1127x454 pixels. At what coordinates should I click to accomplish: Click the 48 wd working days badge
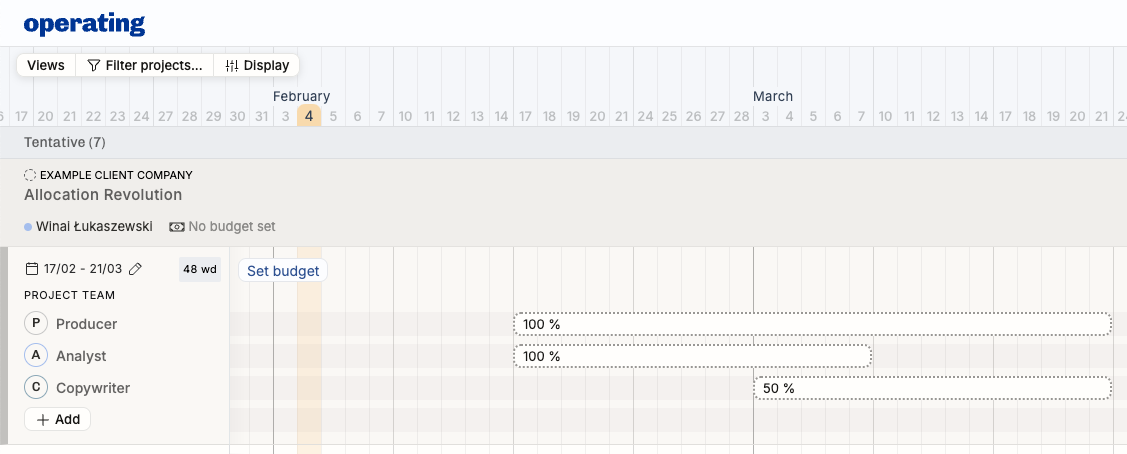coord(200,269)
